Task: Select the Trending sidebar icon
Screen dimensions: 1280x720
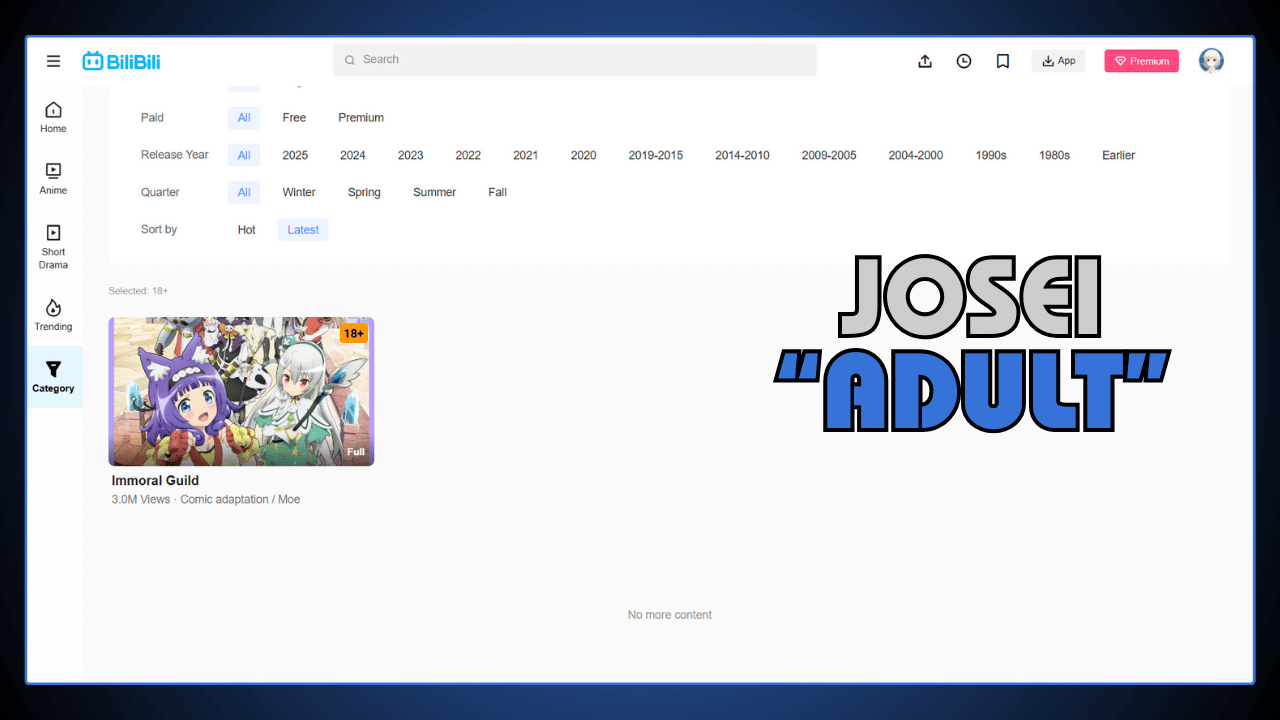Action: [53, 313]
